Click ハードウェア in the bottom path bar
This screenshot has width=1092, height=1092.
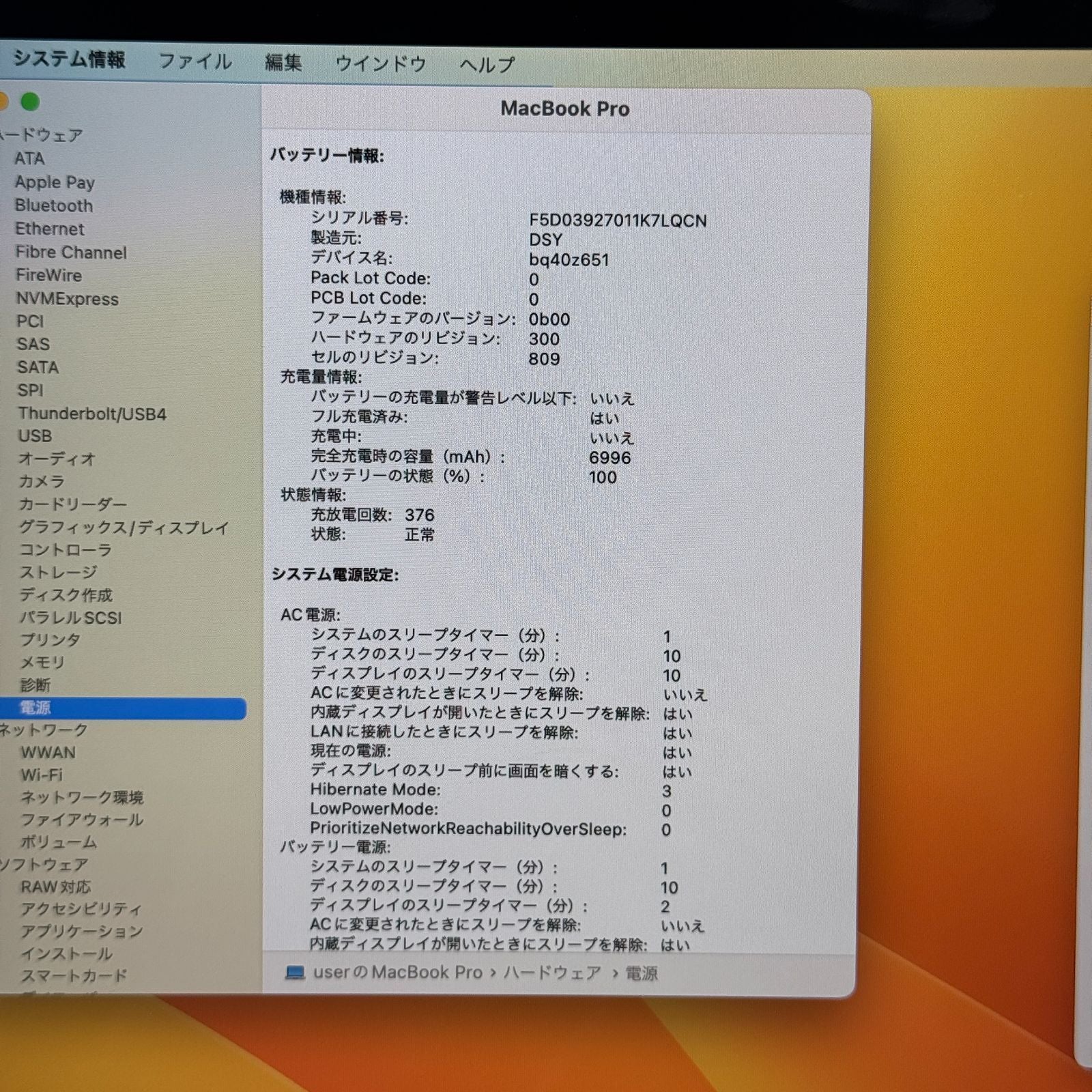click(x=553, y=973)
